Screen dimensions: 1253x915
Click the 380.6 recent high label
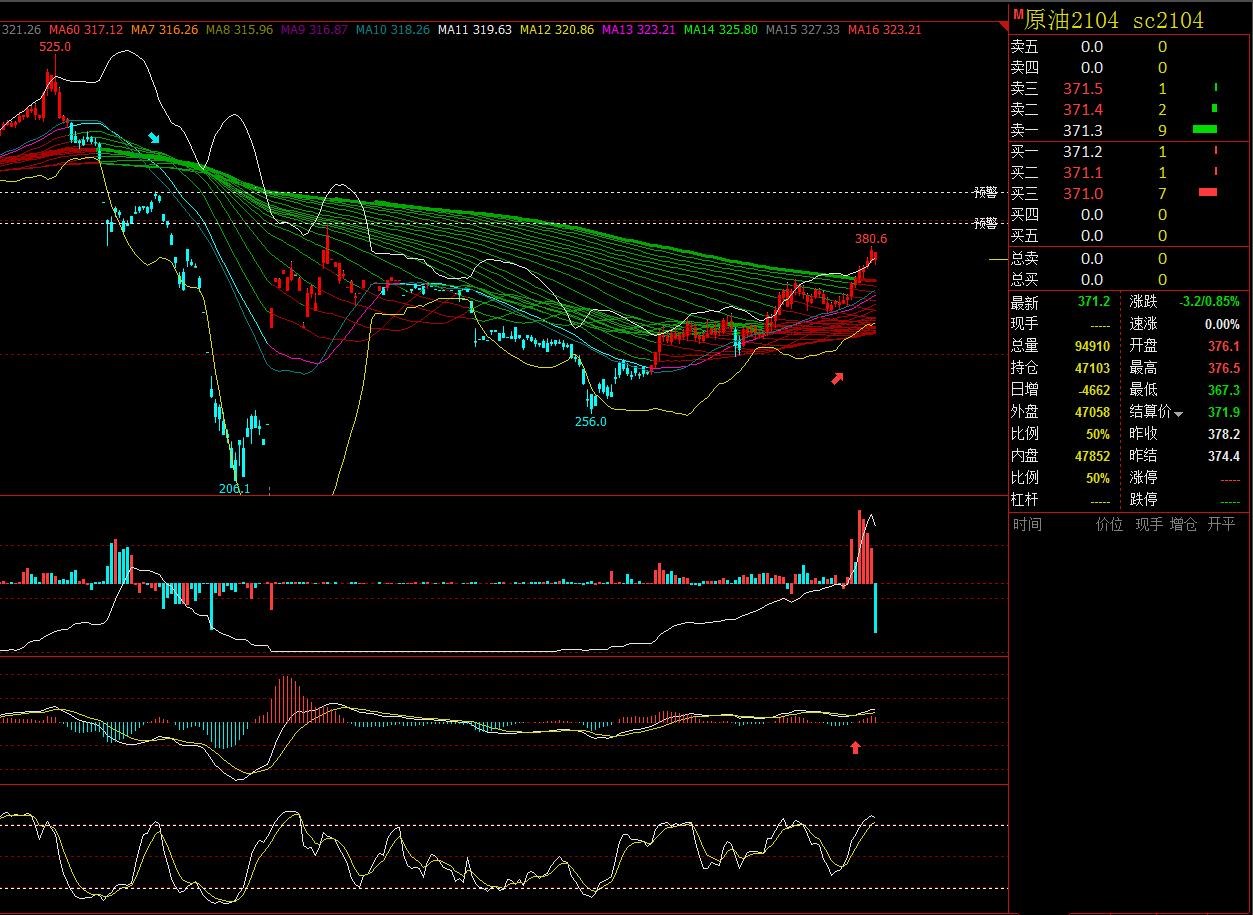pos(871,239)
